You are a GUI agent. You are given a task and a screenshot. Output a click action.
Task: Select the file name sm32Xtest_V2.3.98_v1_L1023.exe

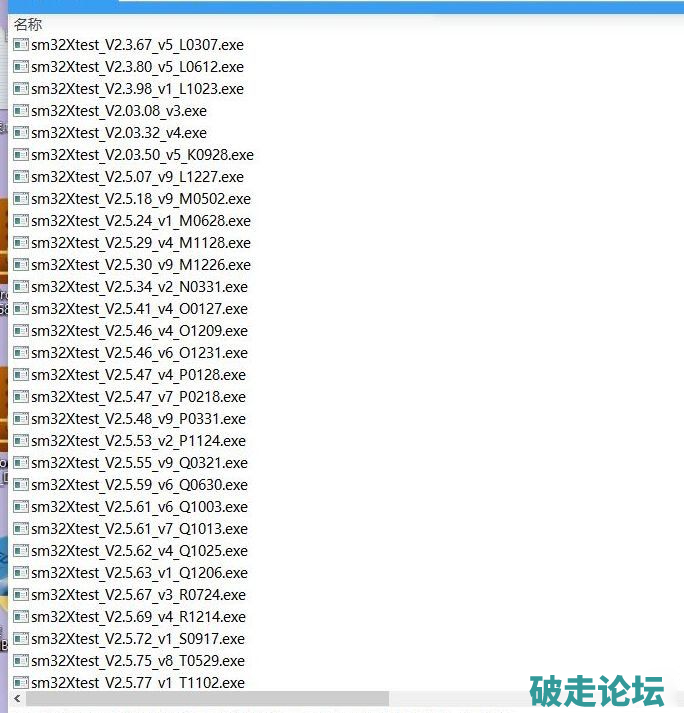pos(137,89)
